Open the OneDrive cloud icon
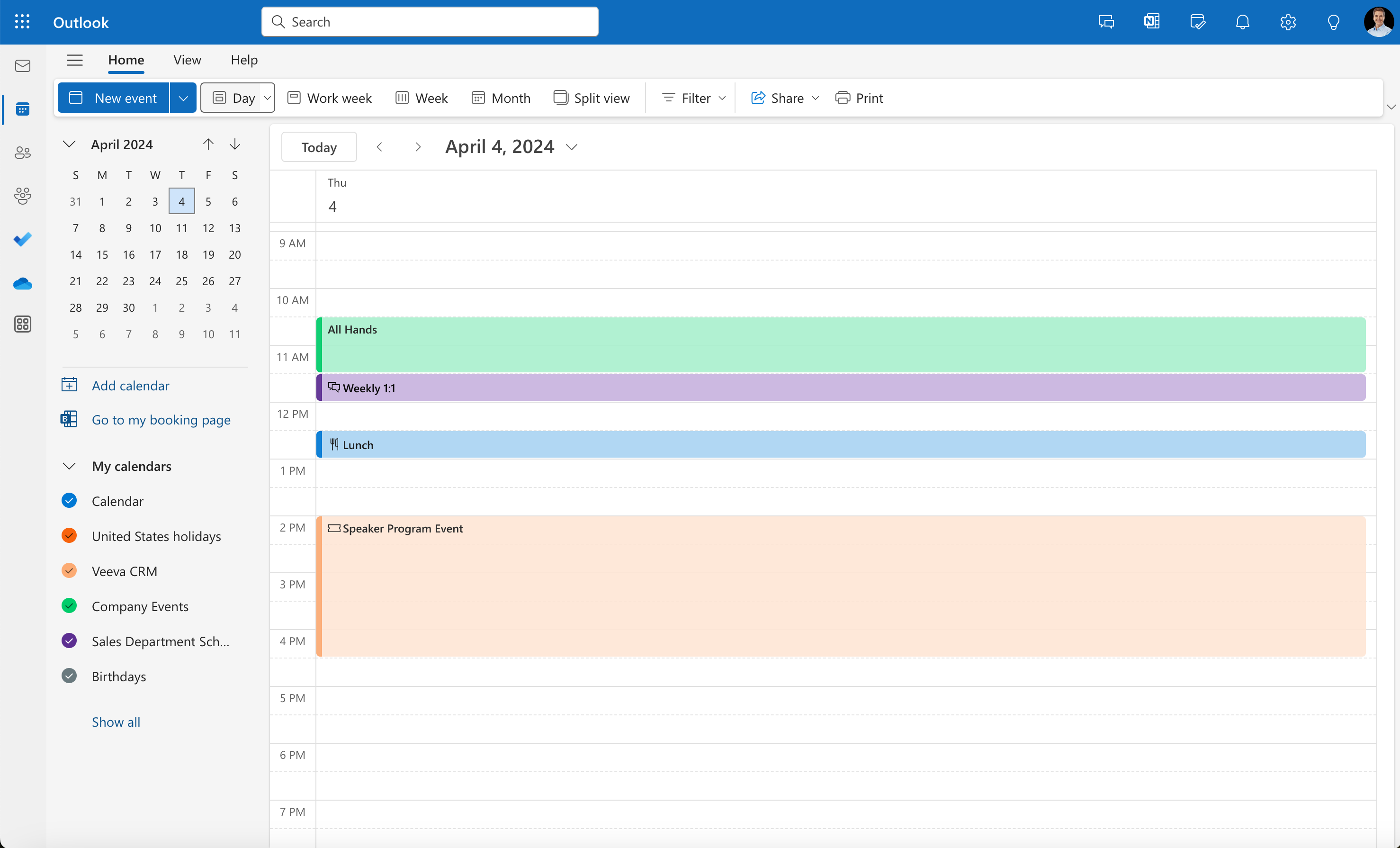Viewport: 1400px width, 848px height. [23, 283]
